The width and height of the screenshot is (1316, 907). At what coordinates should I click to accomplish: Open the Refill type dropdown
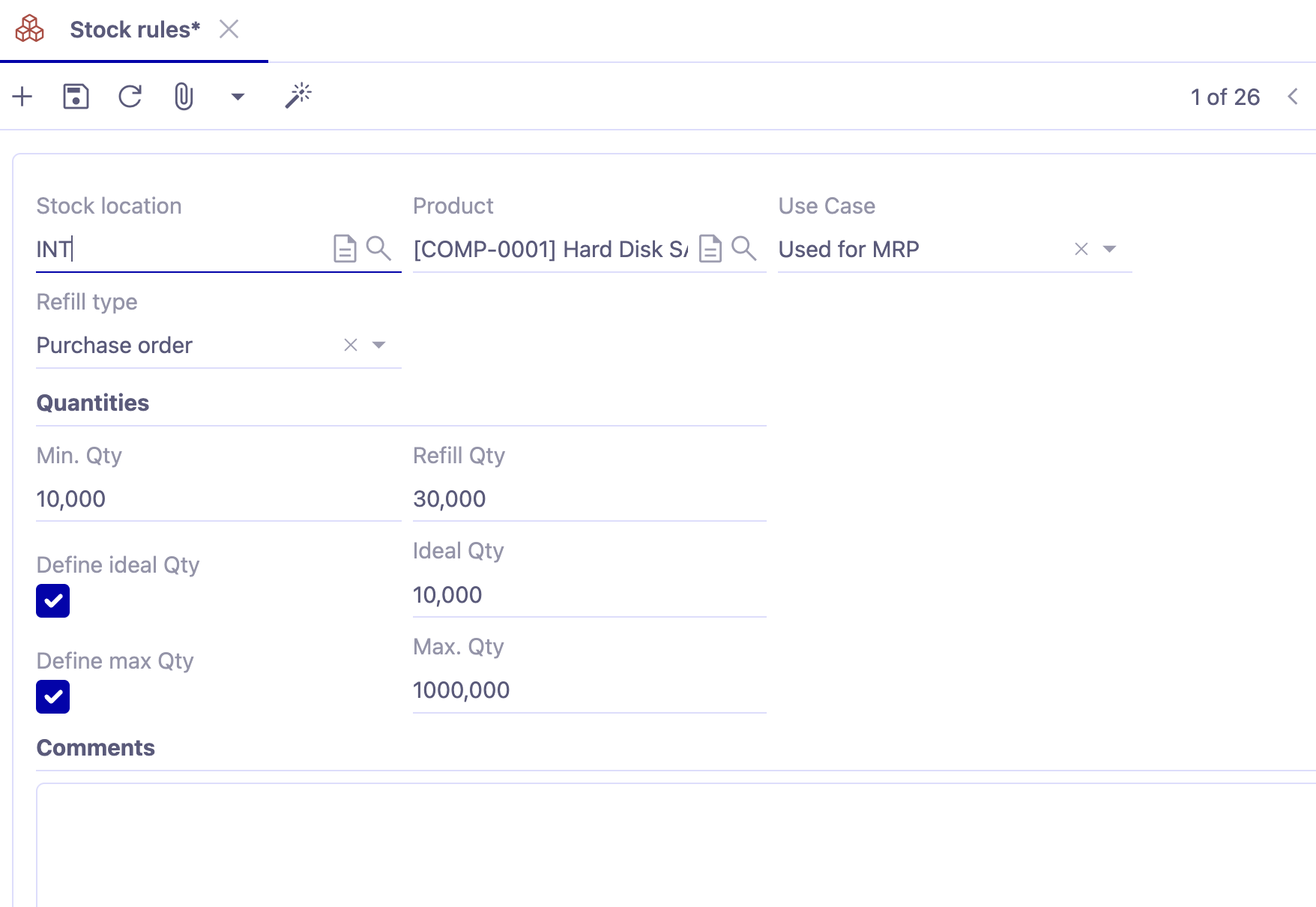click(380, 345)
